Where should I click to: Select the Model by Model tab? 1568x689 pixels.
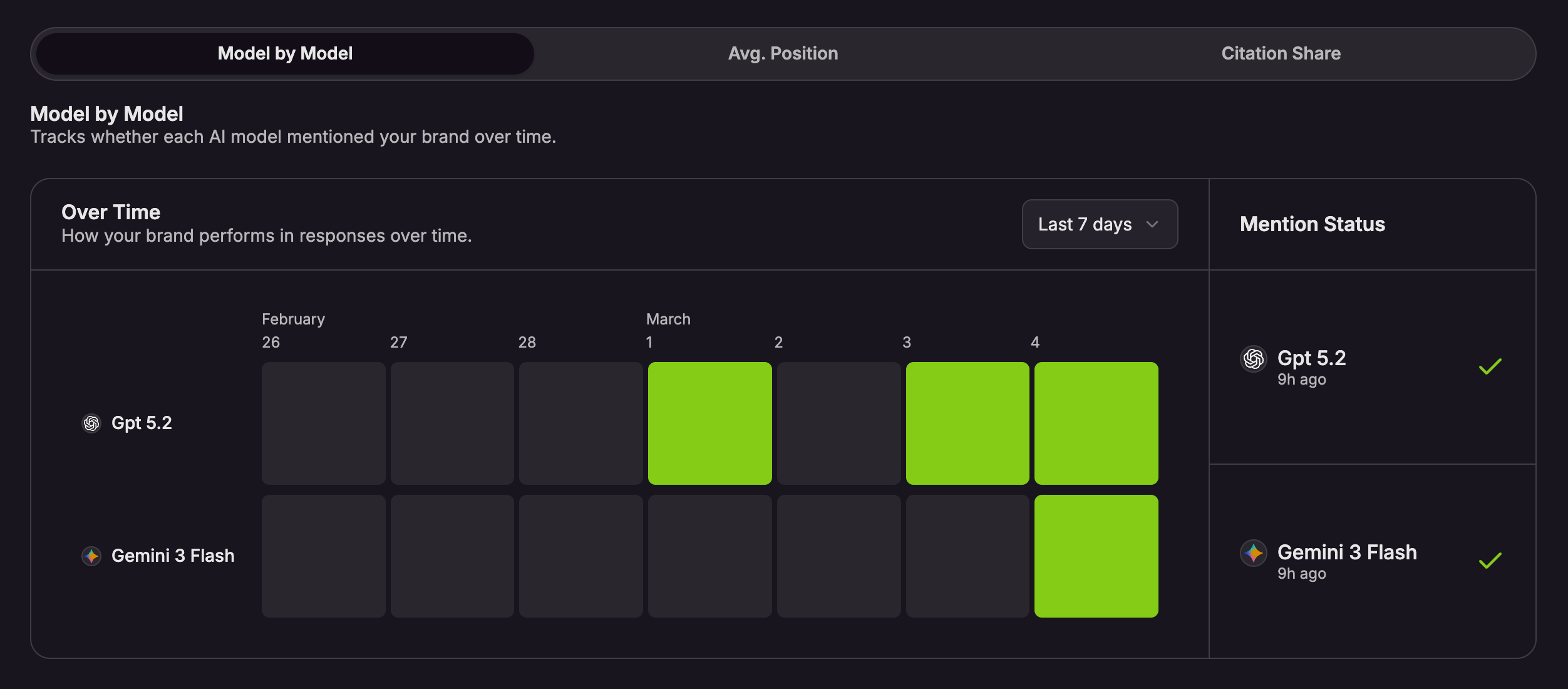(x=285, y=54)
